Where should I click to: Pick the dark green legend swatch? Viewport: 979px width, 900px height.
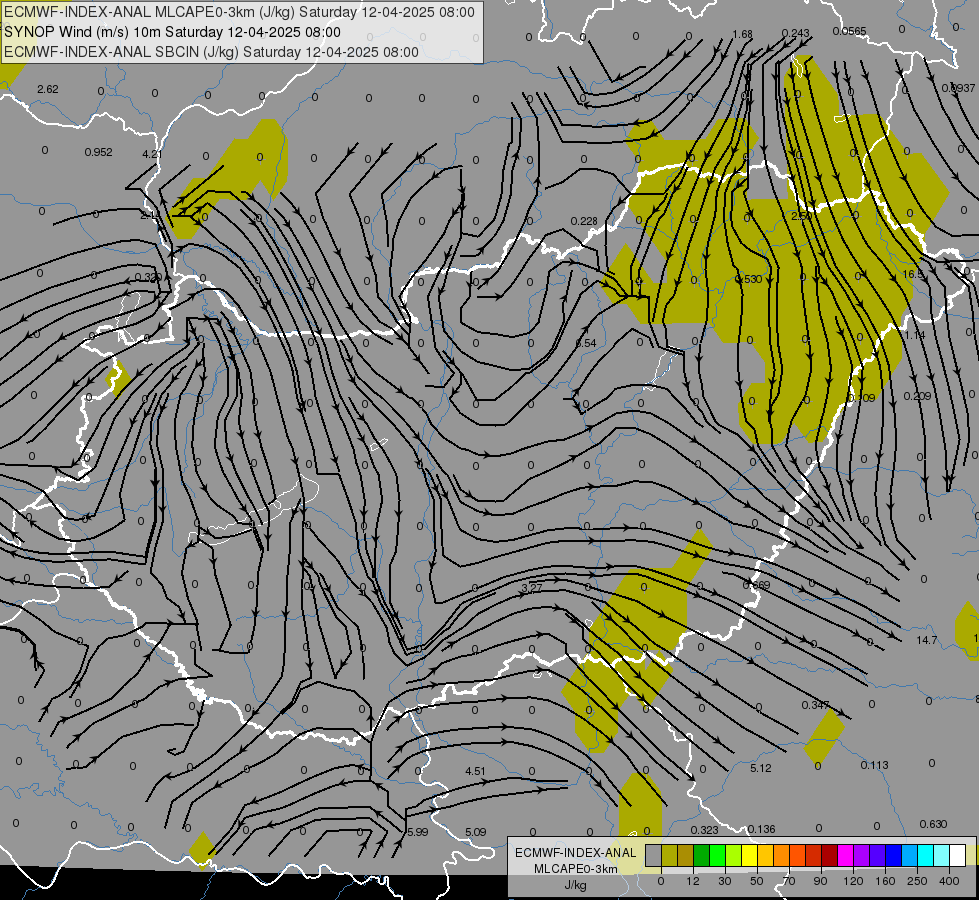[x=702, y=856]
